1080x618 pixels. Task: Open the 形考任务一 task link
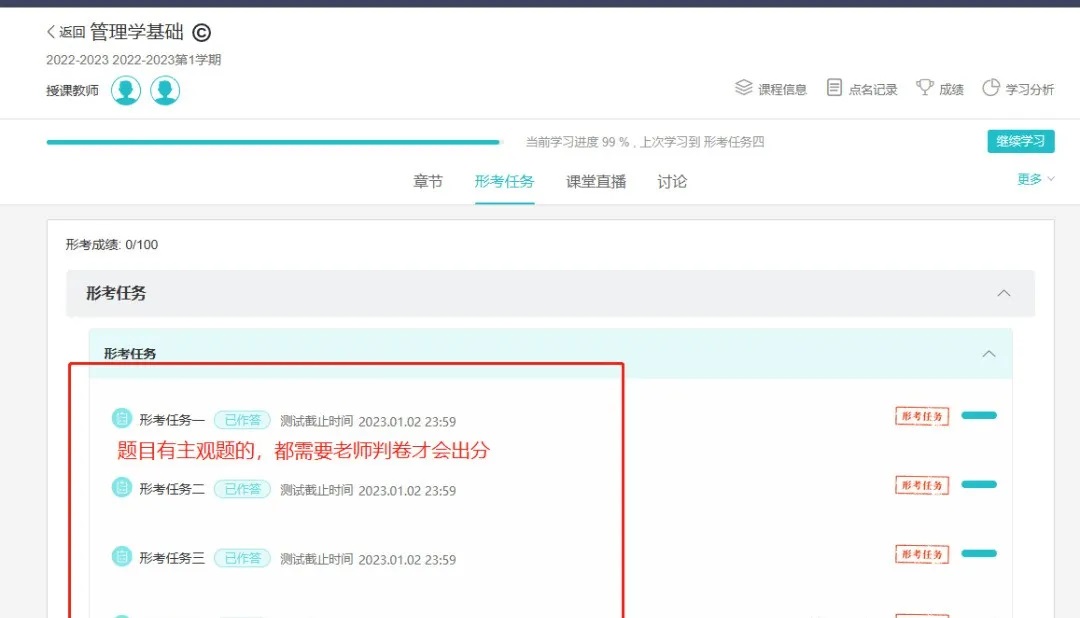tap(172, 421)
